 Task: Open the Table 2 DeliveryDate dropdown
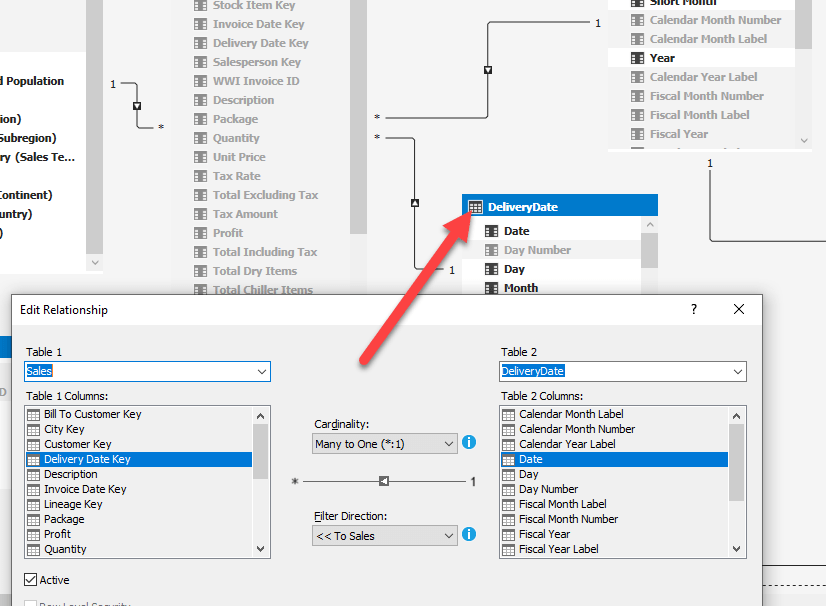click(x=623, y=372)
